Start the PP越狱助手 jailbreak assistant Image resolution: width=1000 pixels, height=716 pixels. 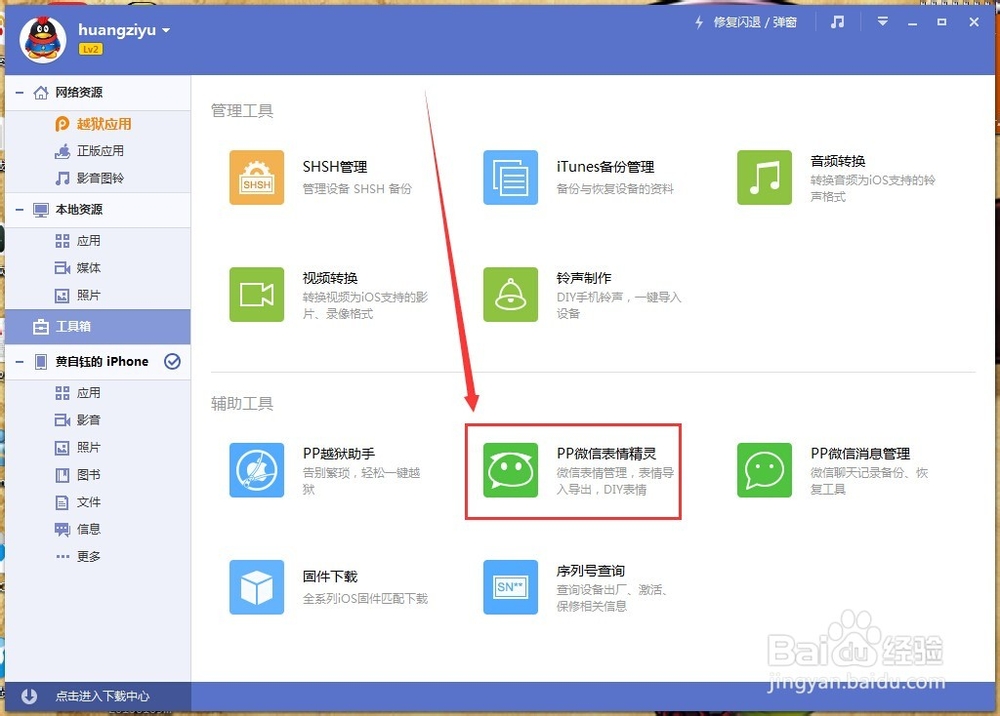(x=257, y=470)
